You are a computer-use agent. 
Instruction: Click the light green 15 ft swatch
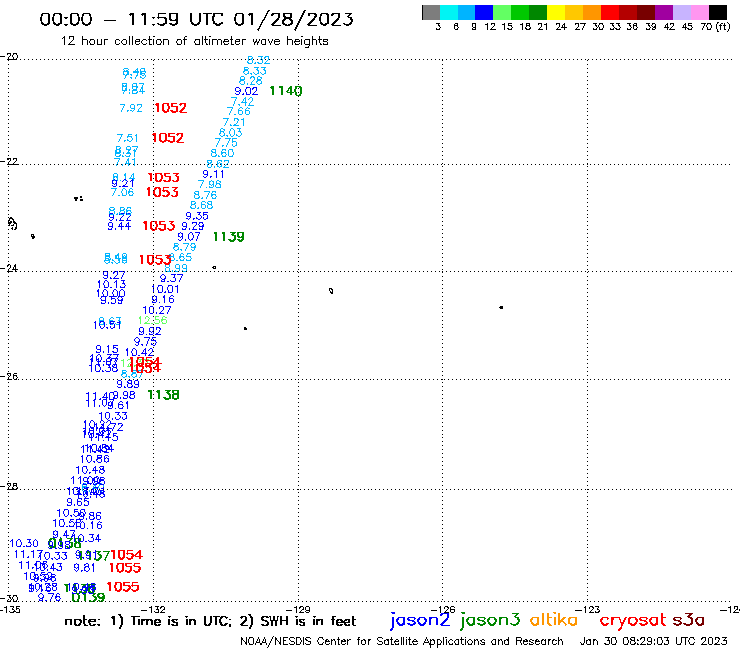pos(503,12)
